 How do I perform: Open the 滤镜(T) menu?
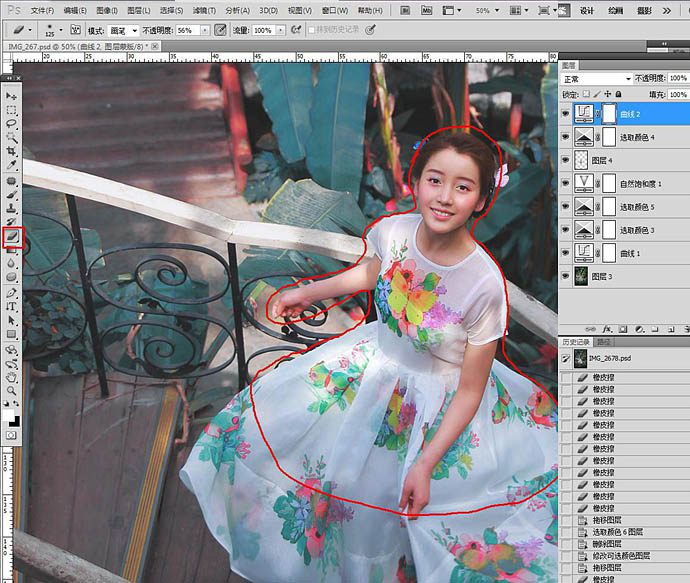pyautogui.click(x=205, y=10)
